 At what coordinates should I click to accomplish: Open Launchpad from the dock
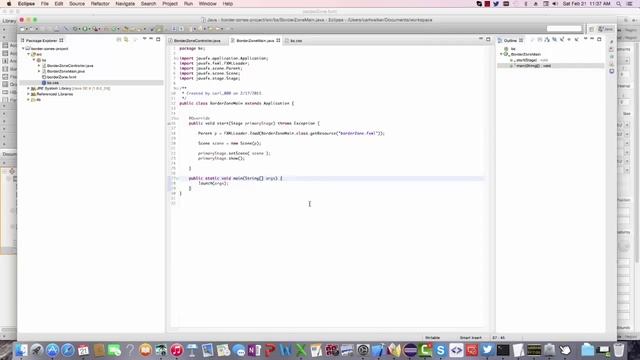(x=37, y=350)
